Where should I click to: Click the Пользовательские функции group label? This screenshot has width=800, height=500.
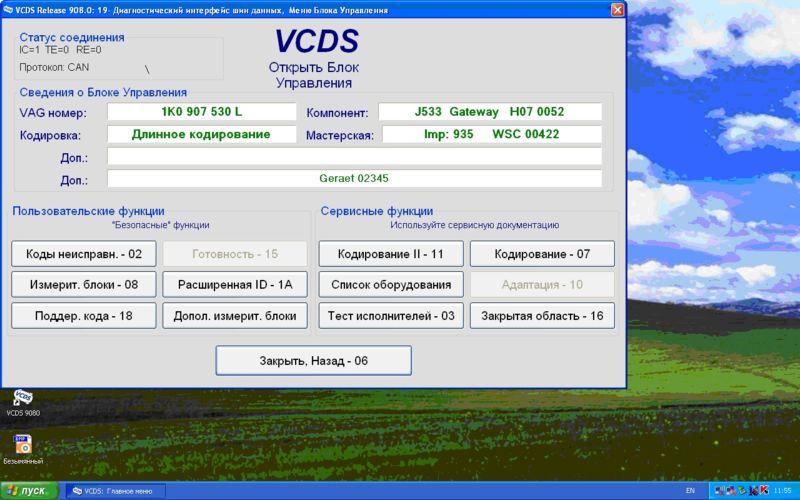coord(88,211)
